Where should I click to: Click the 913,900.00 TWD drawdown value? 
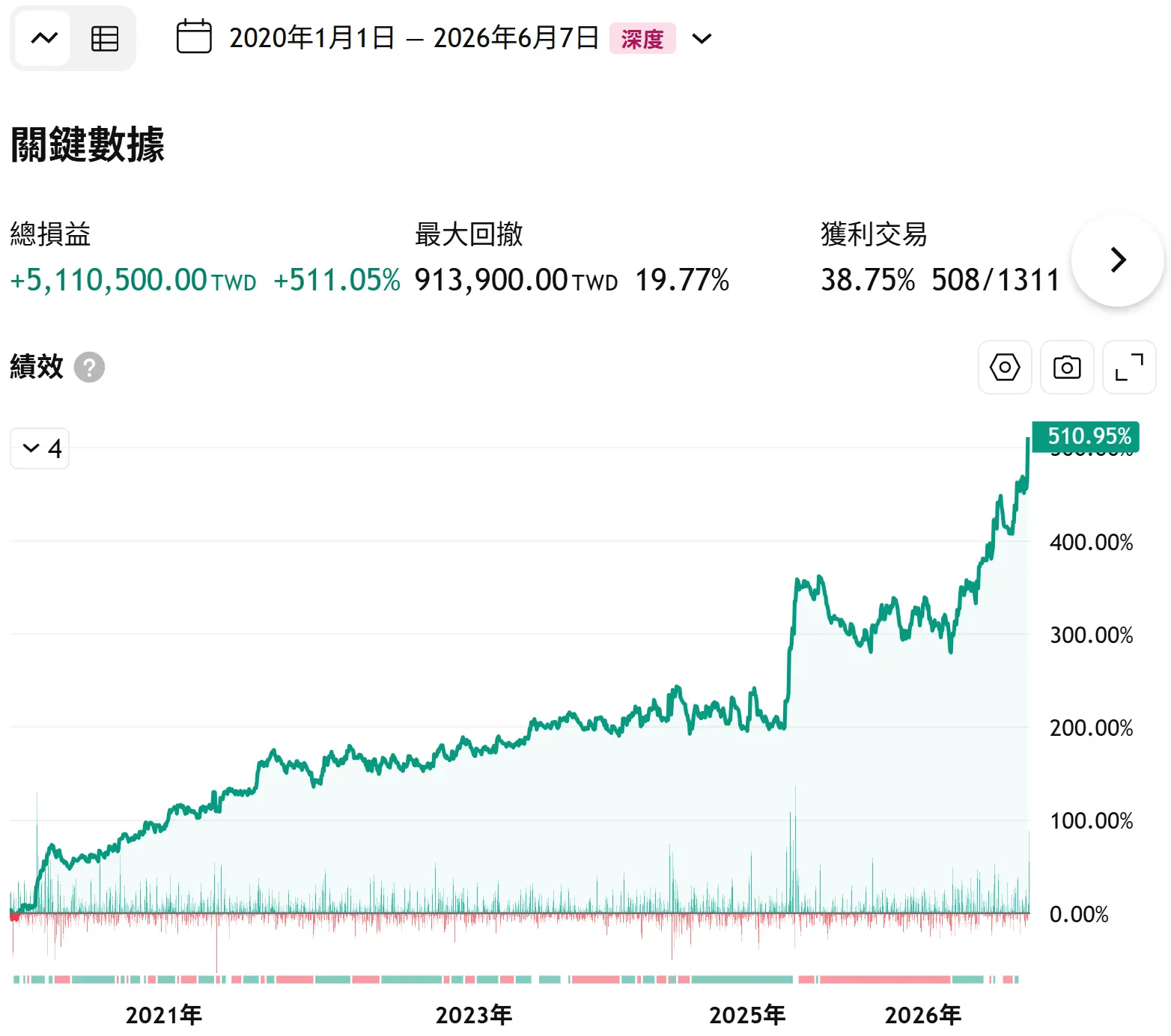(517, 281)
